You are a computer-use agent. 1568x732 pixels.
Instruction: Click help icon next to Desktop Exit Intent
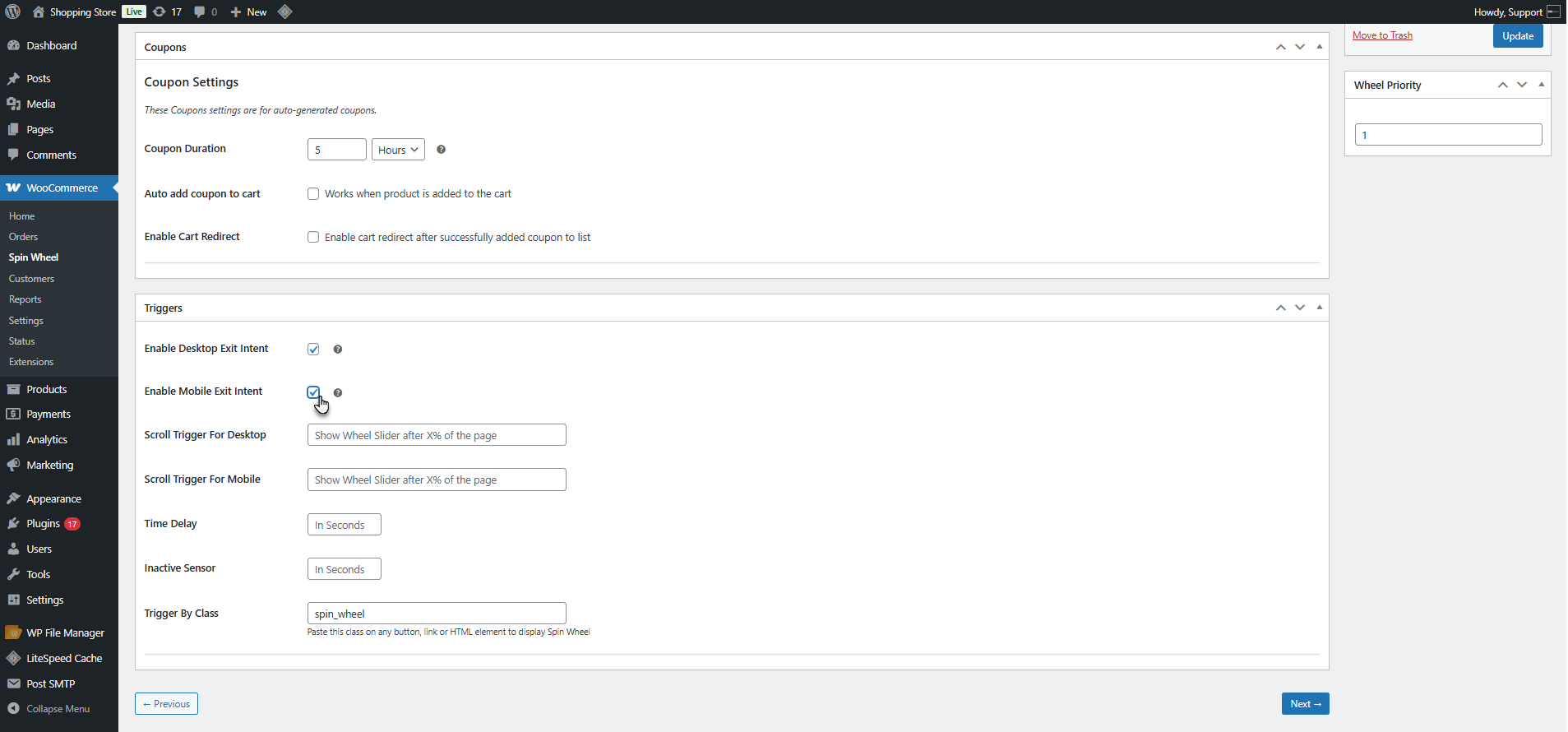[338, 350]
